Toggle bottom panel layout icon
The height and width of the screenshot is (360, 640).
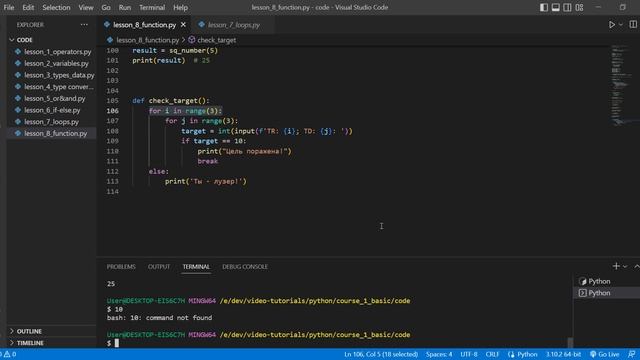pyautogui.click(x=556, y=7)
